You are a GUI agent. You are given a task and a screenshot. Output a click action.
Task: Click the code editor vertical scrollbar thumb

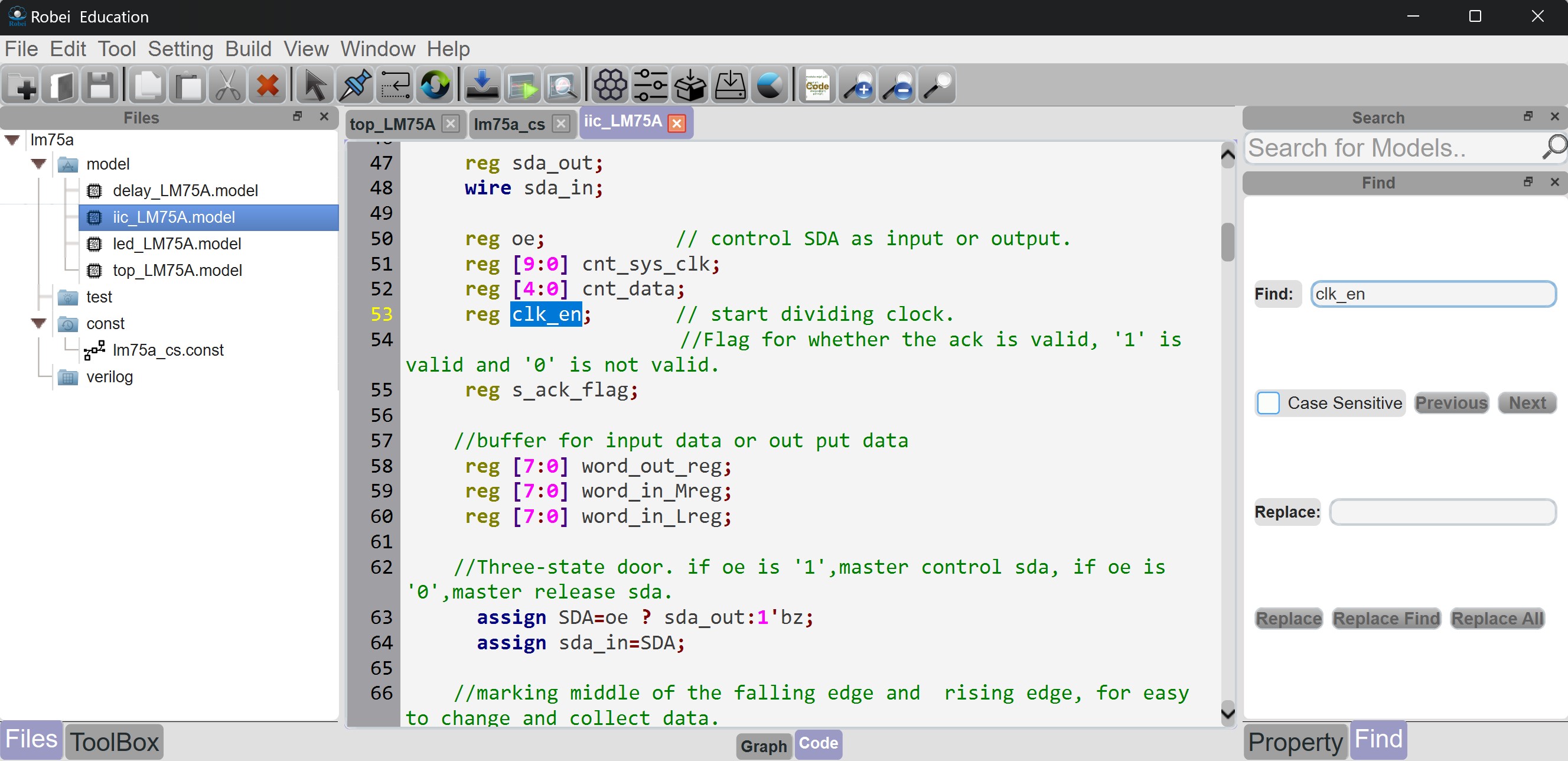click(1228, 242)
